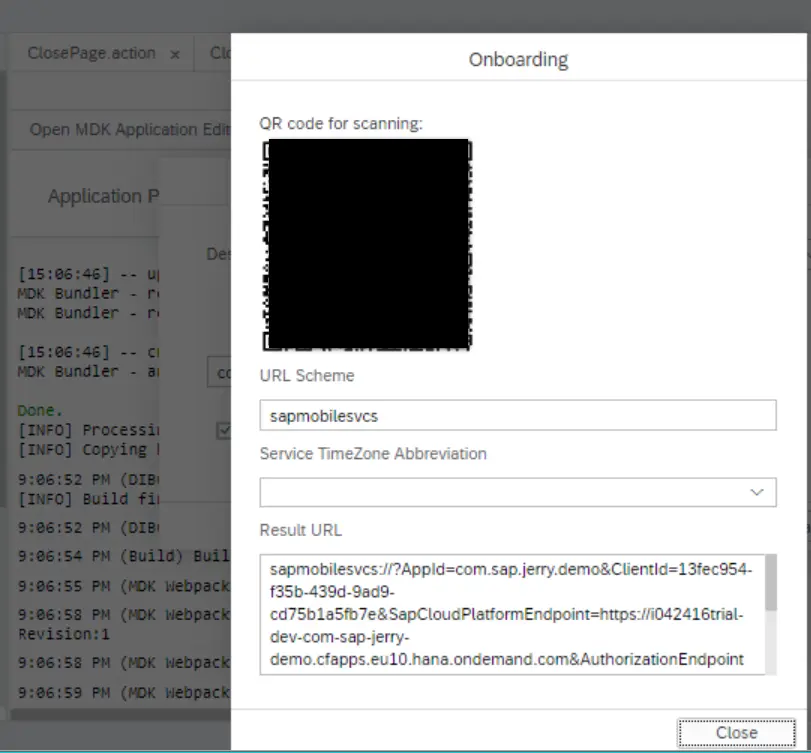Click the '9:06:54 PM (Build)' console line

click(124, 556)
